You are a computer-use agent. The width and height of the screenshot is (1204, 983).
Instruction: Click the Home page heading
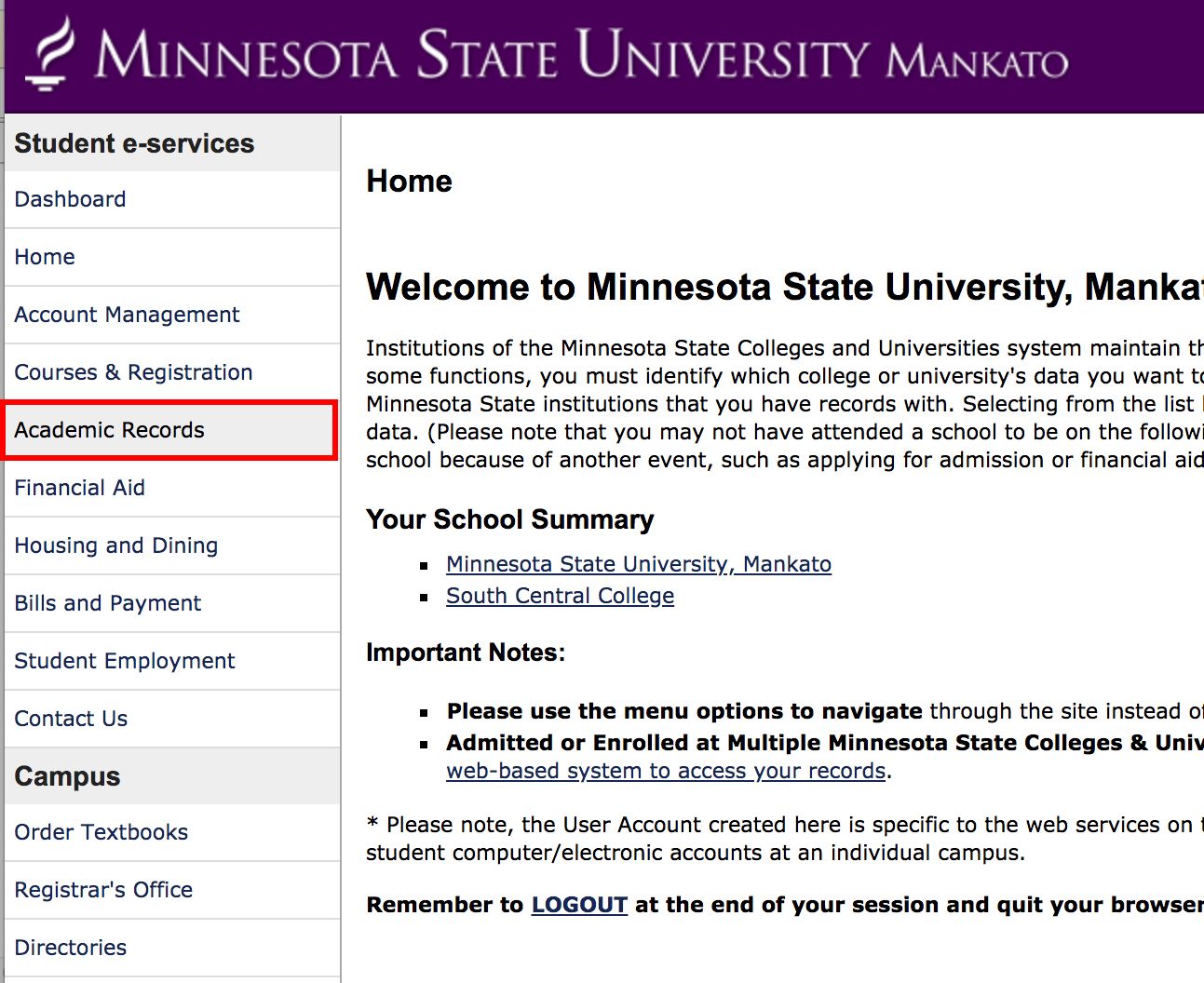point(409,182)
